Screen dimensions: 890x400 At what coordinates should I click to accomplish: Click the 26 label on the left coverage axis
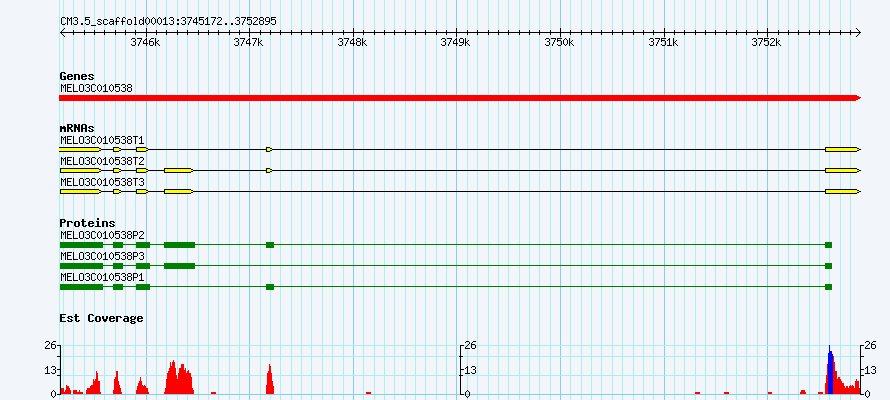(x=53, y=345)
